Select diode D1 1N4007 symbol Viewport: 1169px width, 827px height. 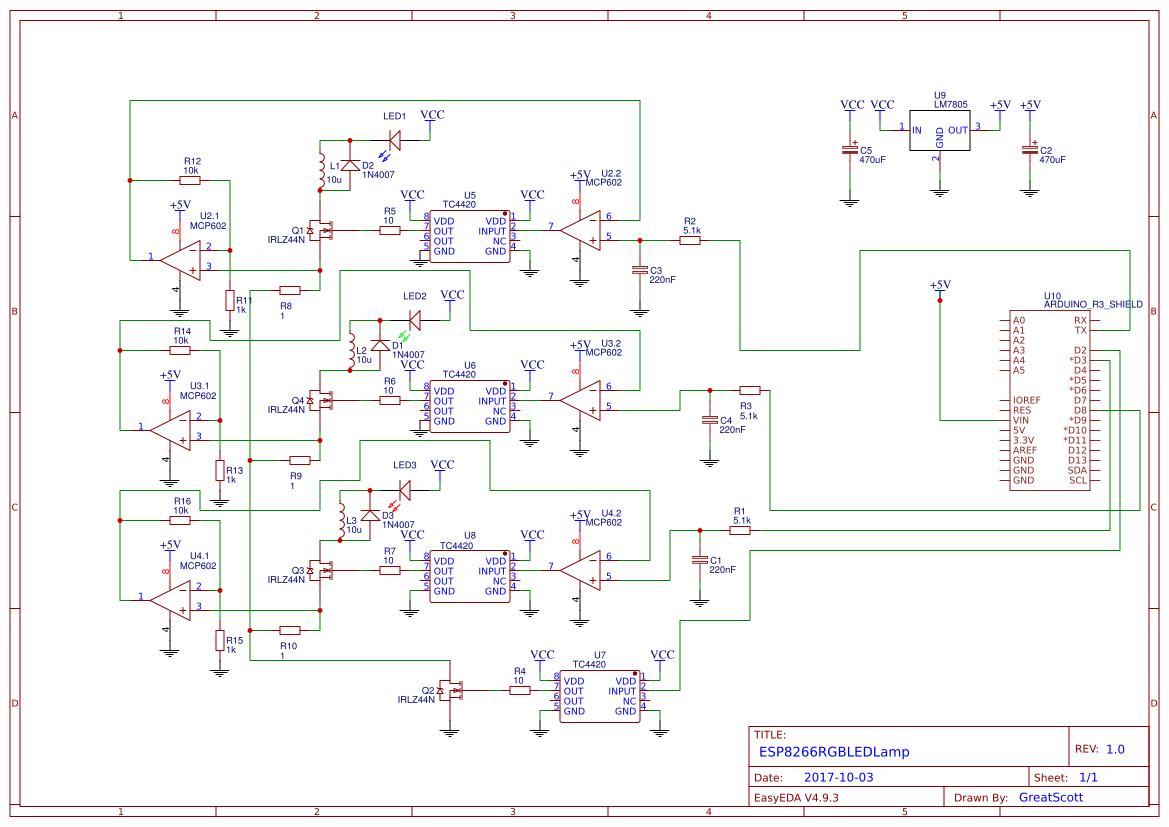point(380,345)
